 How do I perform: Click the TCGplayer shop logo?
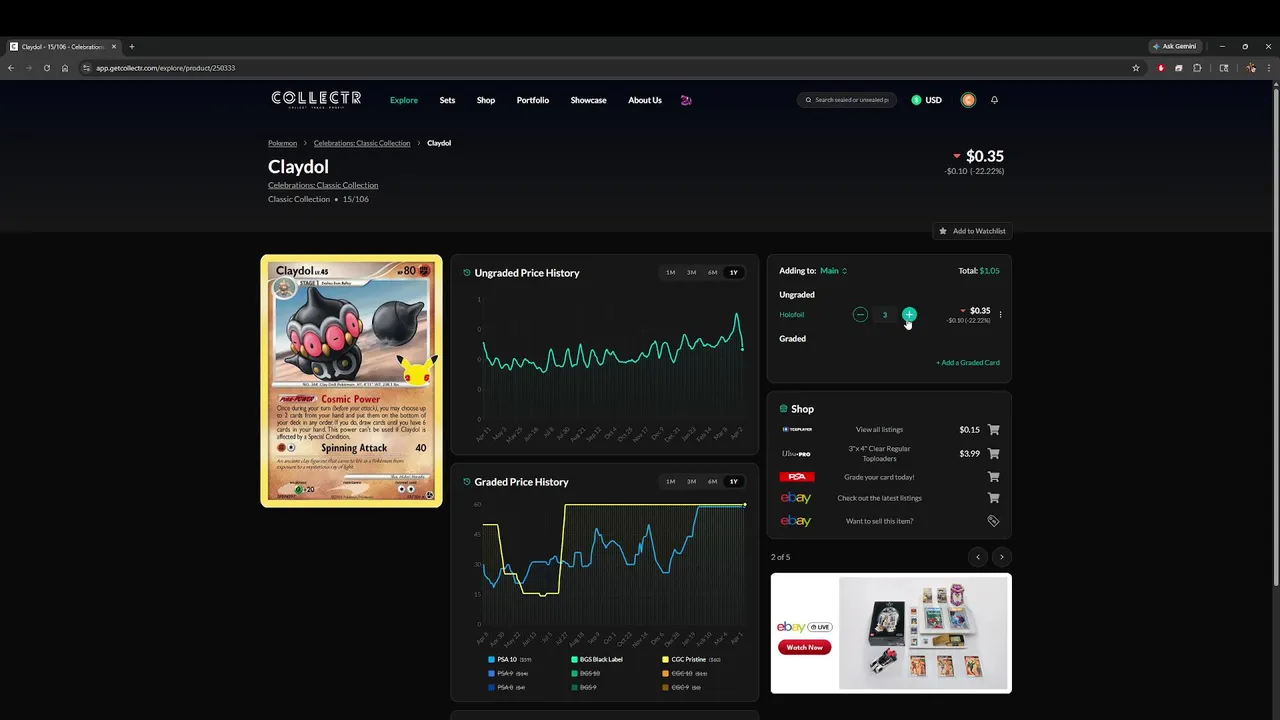(797, 430)
